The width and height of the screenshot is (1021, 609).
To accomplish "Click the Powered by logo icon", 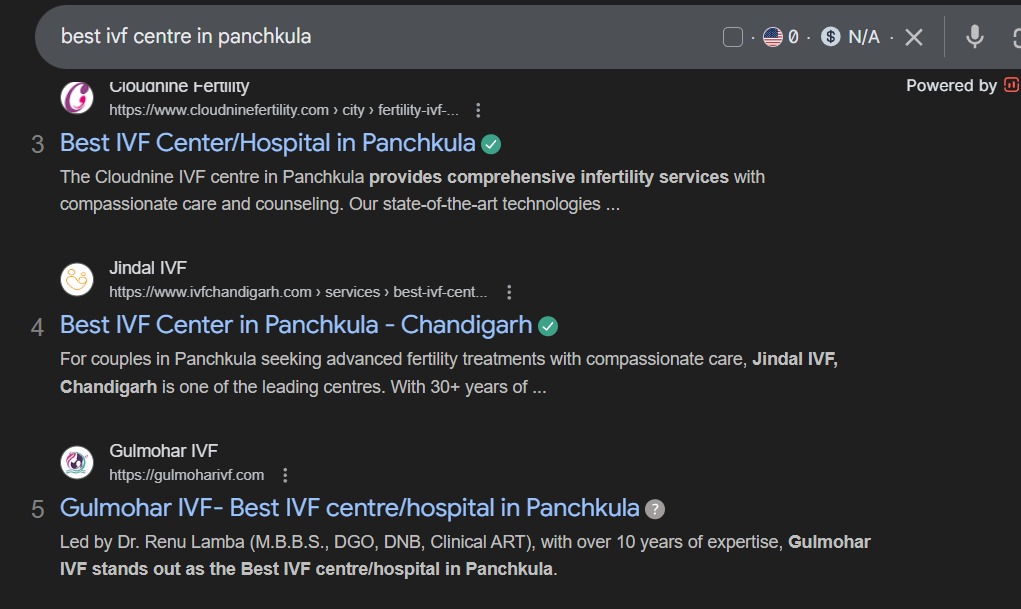I will click(x=1011, y=85).
